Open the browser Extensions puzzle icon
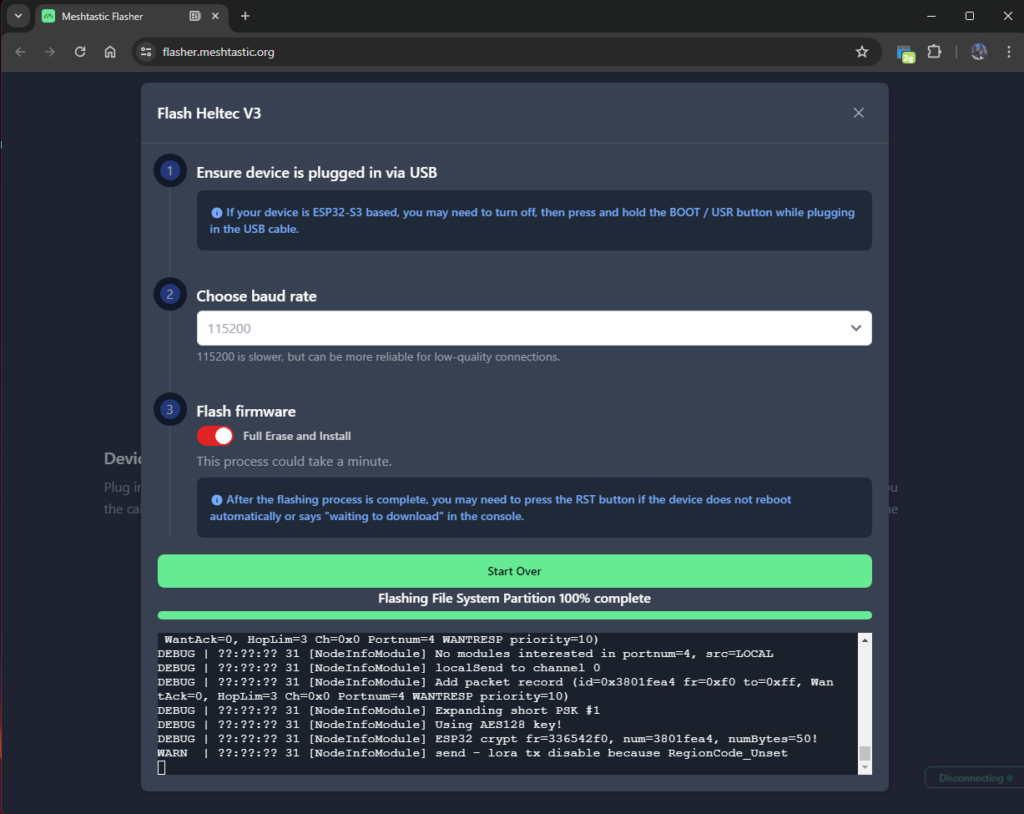Viewport: 1024px width, 814px height. 935,52
